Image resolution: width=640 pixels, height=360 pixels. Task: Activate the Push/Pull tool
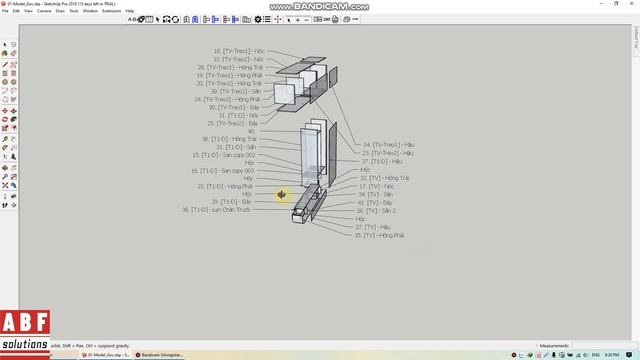[x=13, y=111]
